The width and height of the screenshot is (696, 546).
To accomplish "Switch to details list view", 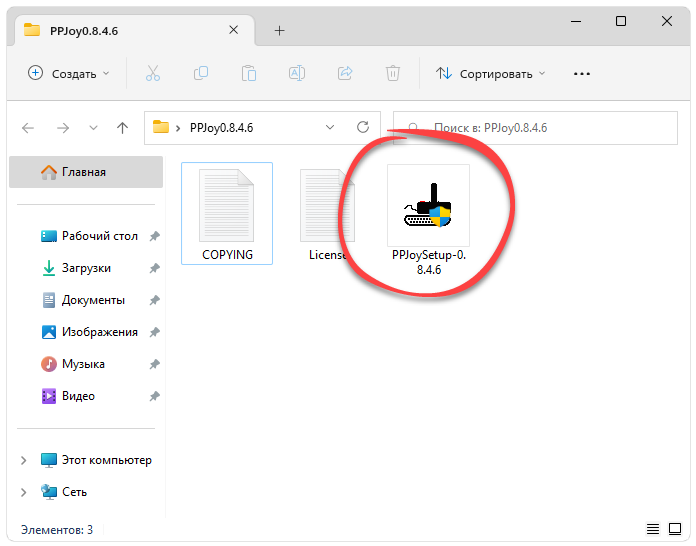I will click(652, 529).
